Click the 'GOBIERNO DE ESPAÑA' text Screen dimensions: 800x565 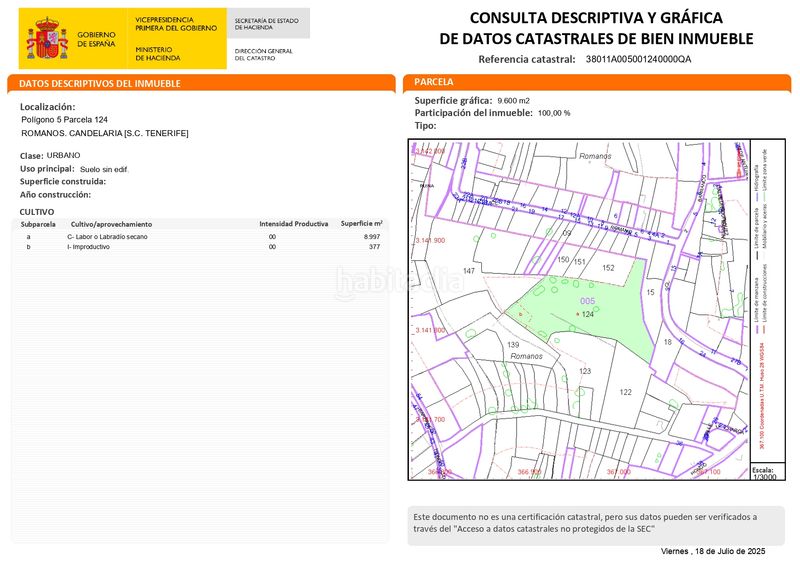[96, 39]
